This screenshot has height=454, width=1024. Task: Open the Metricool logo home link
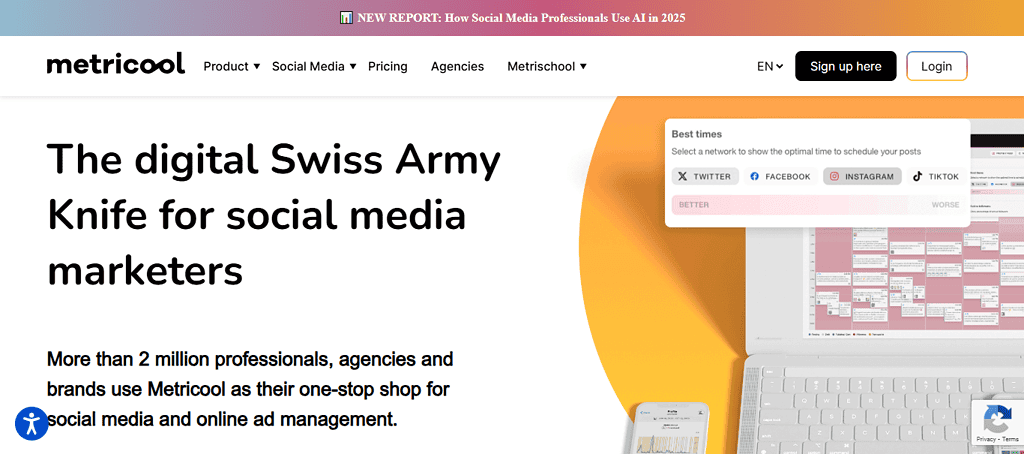(x=116, y=64)
